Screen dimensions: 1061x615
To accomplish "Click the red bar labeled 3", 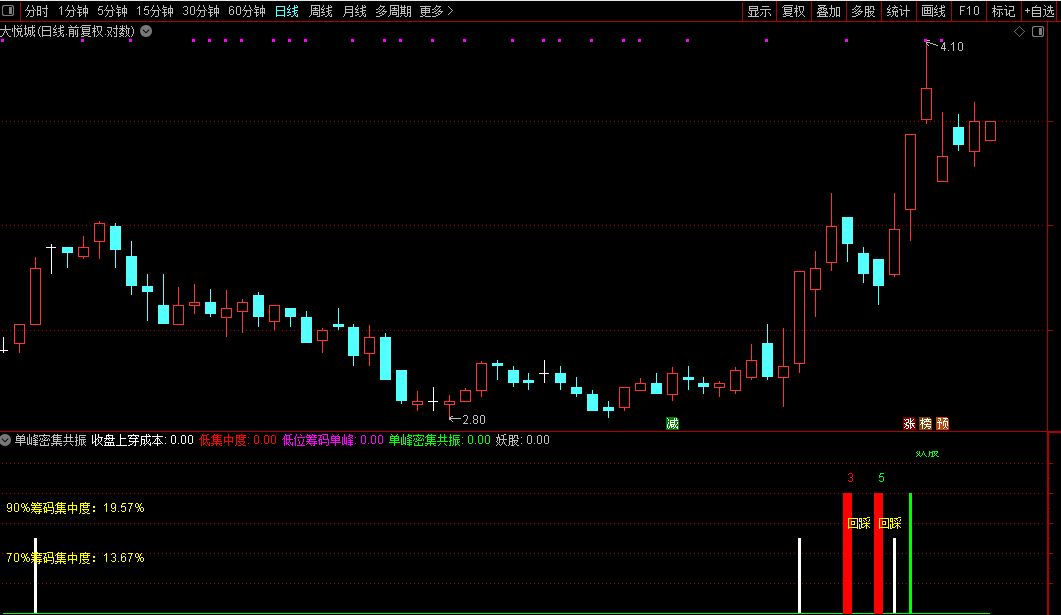I will coord(847,553).
